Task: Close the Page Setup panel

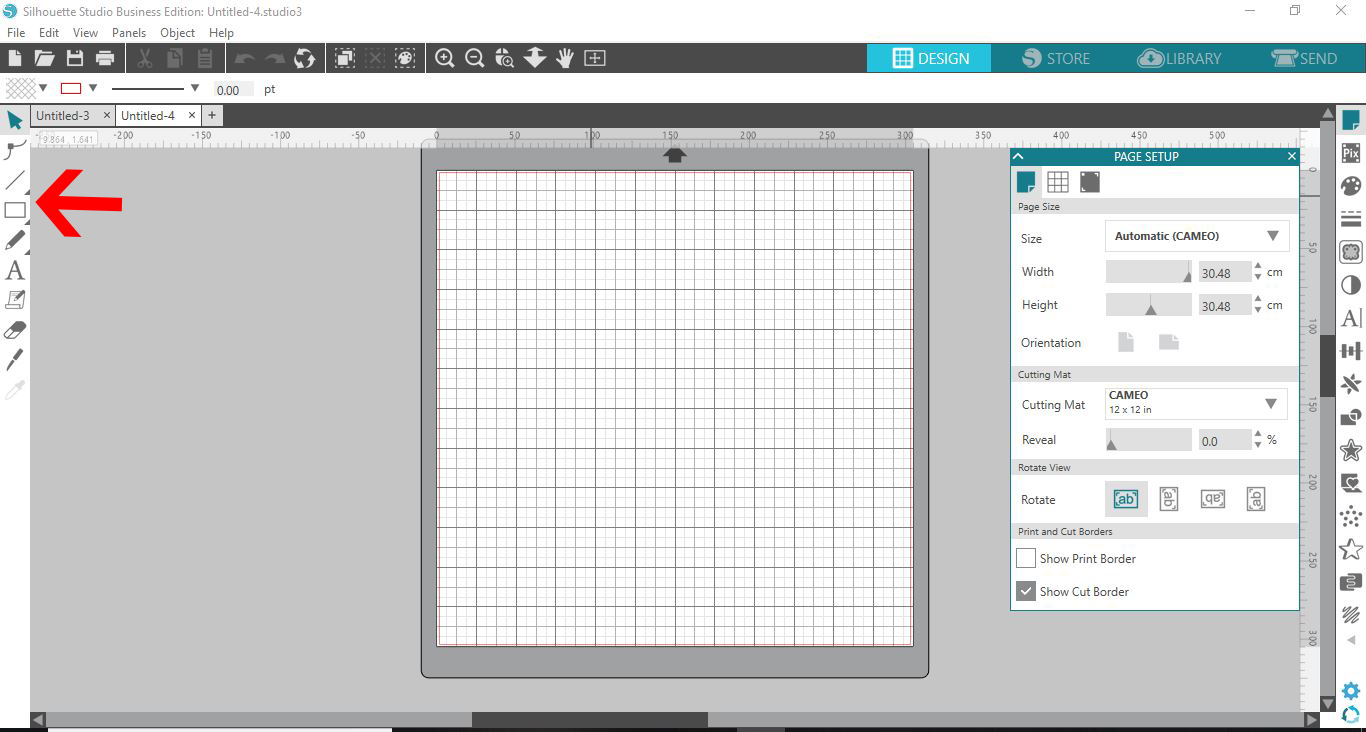Action: [1291, 156]
